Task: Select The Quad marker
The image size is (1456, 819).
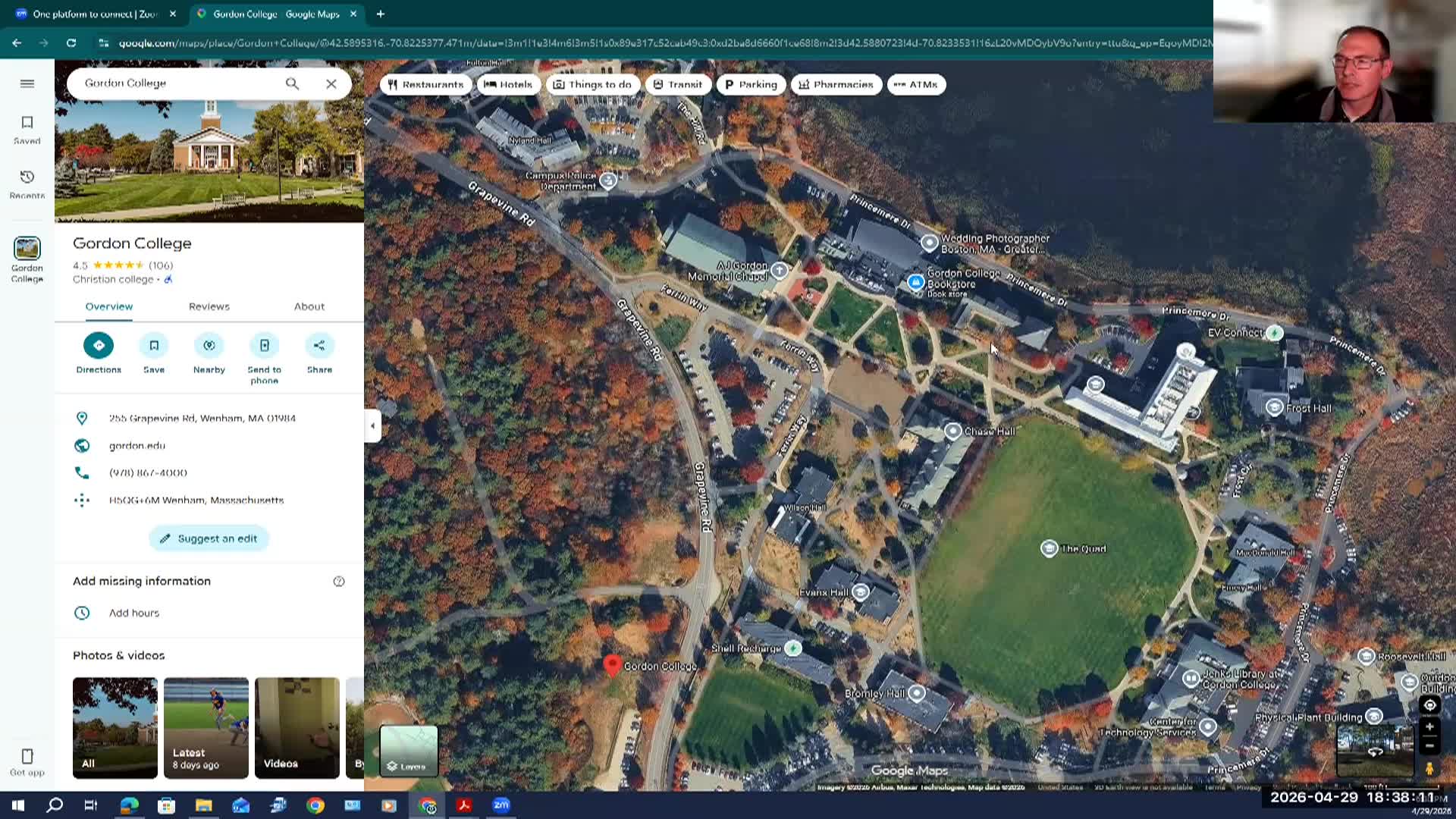Action: click(x=1050, y=548)
